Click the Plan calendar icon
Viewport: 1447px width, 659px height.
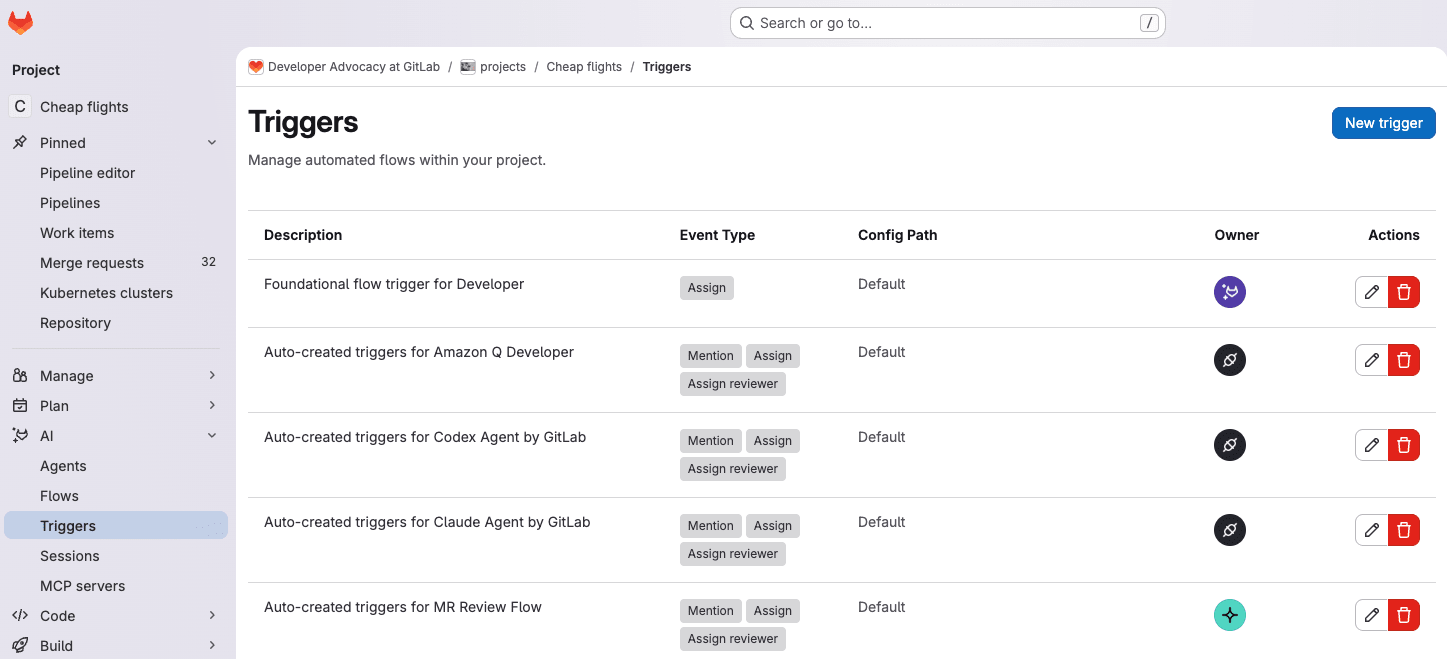coord(20,406)
